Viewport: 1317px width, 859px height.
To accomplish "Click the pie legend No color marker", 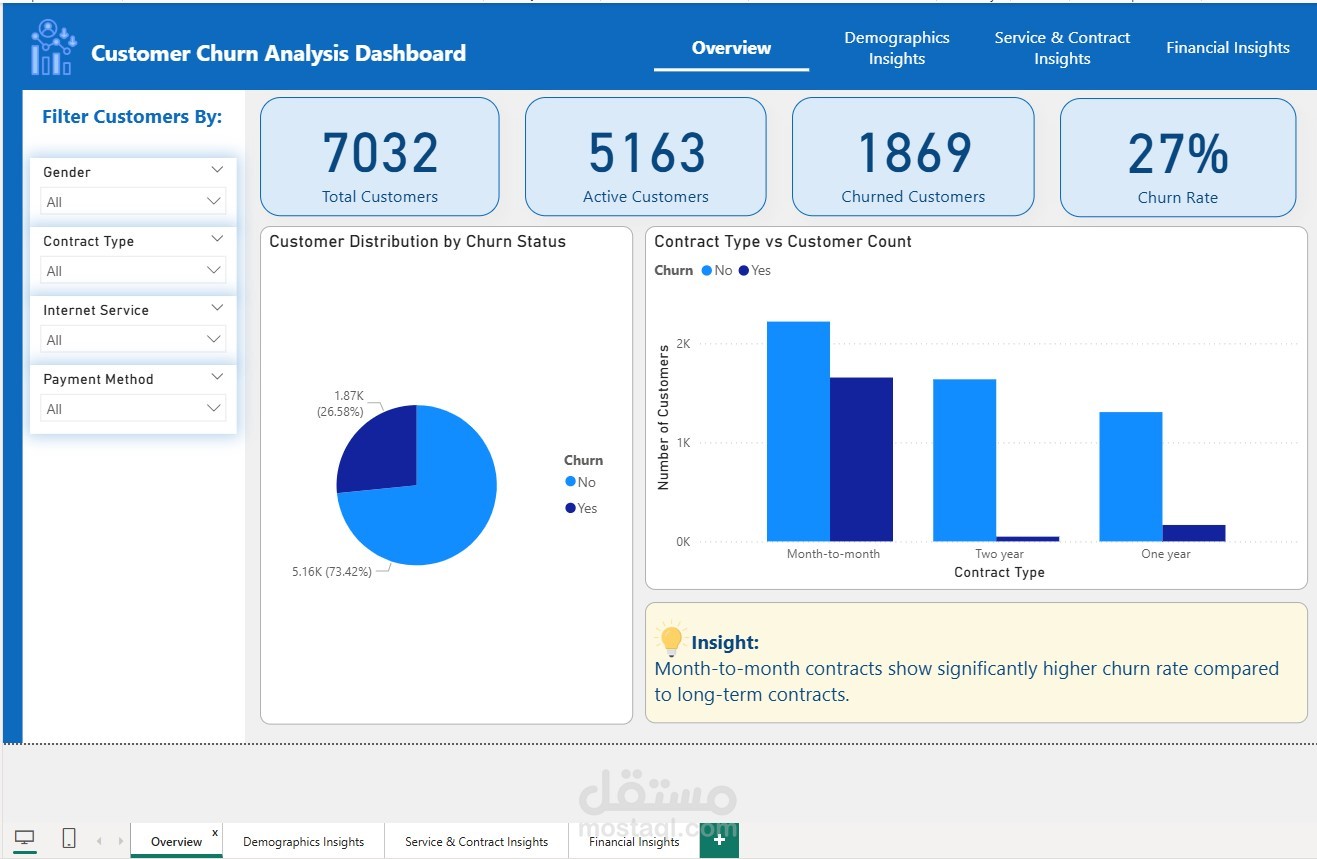I will [x=570, y=481].
